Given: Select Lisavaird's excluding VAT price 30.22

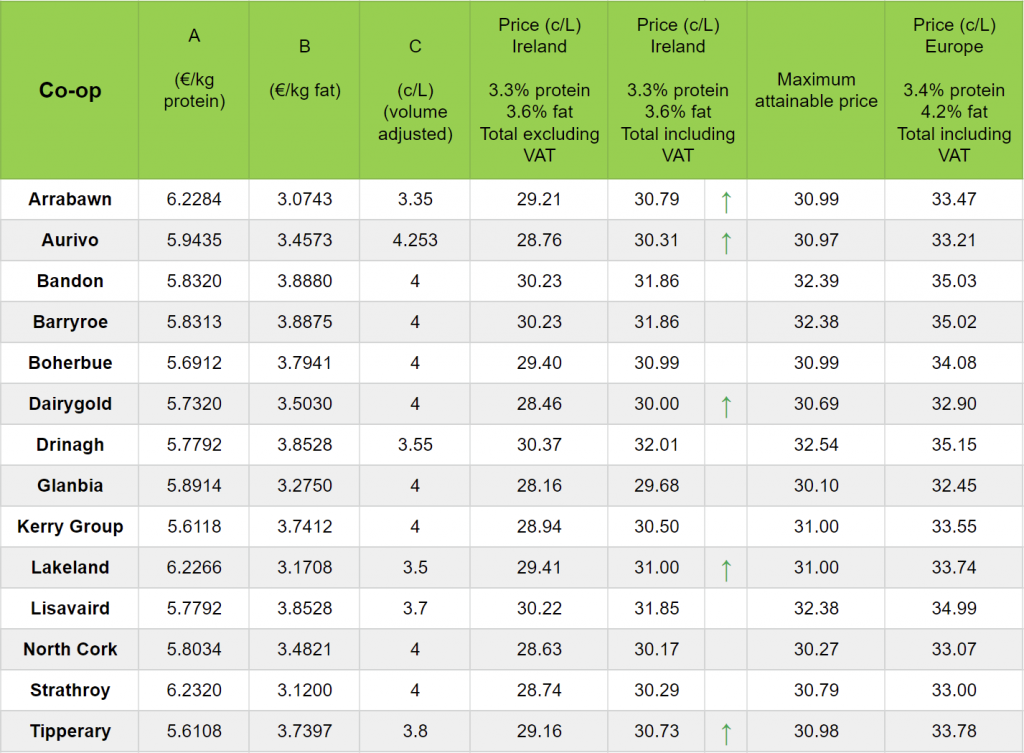Looking at the screenshot, I should 539,609.
